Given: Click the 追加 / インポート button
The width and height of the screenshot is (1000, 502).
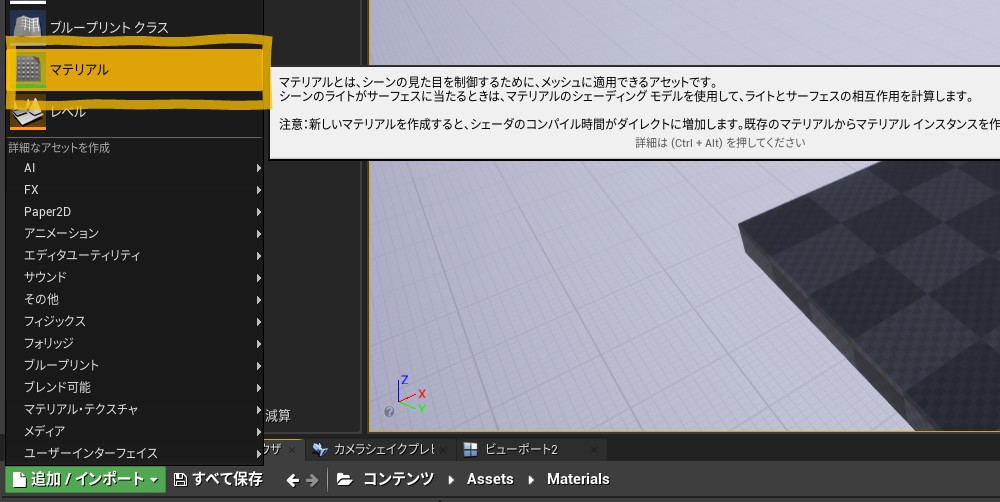Looking at the screenshot, I should (x=85, y=479).
